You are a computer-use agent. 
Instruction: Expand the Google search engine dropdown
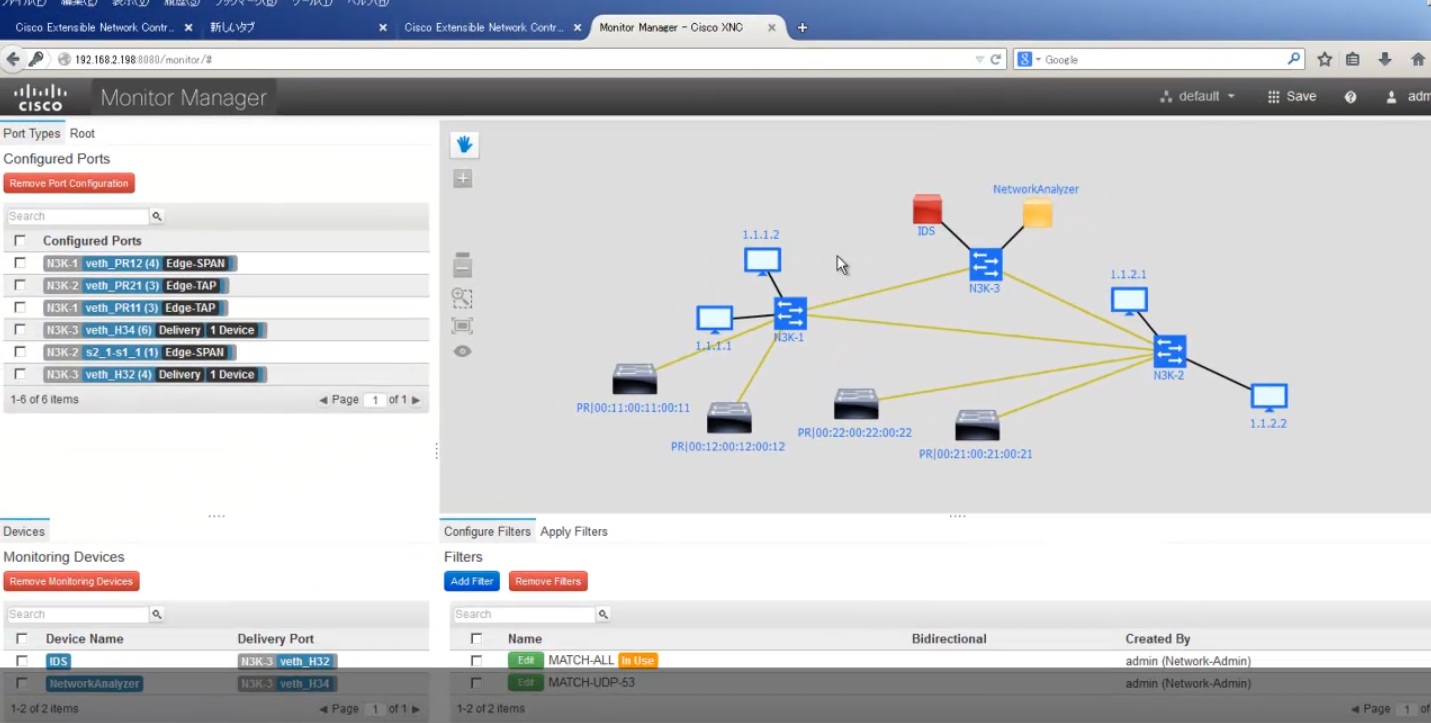pyautogui.click(x=1029, y=60)
